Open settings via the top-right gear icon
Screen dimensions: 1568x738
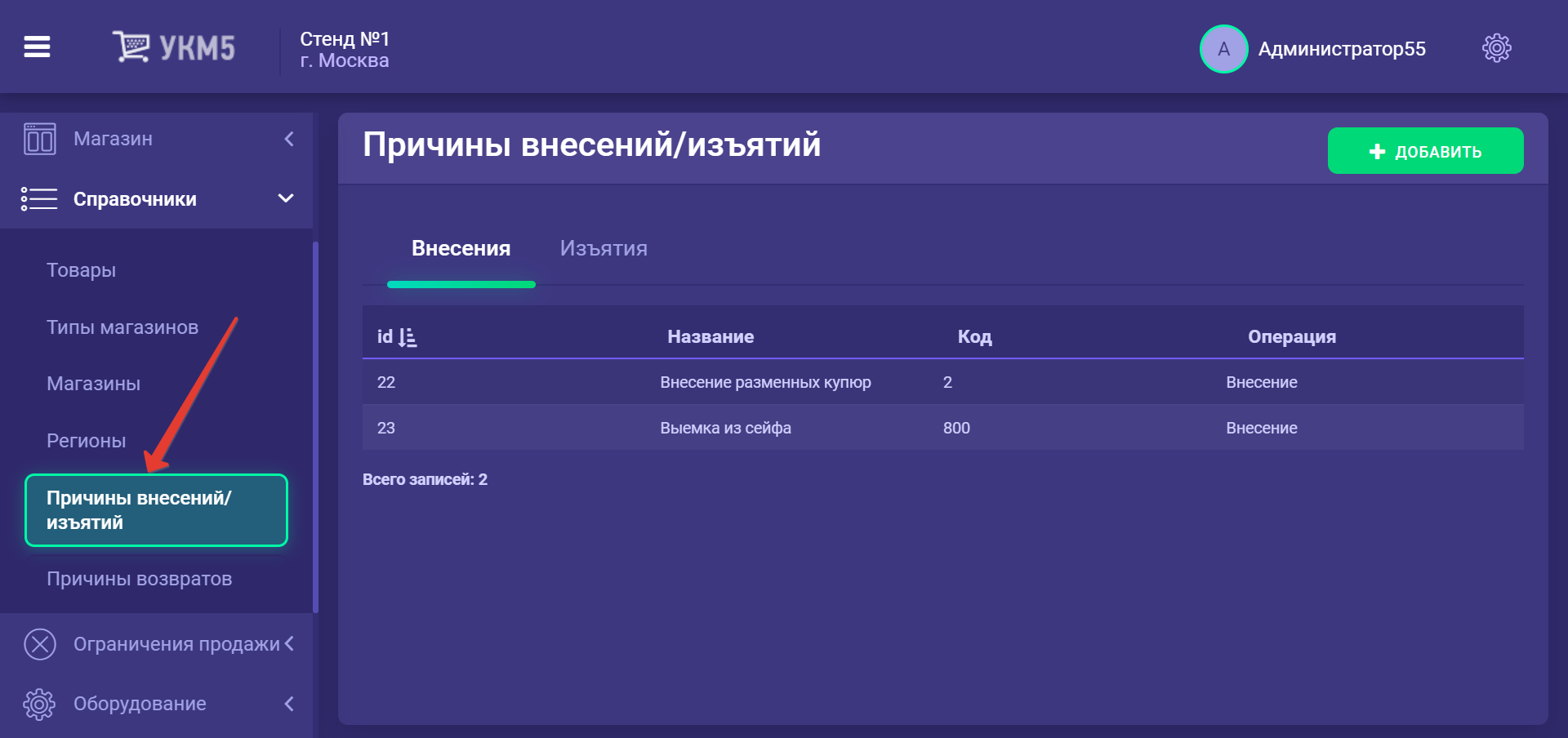1496,48
